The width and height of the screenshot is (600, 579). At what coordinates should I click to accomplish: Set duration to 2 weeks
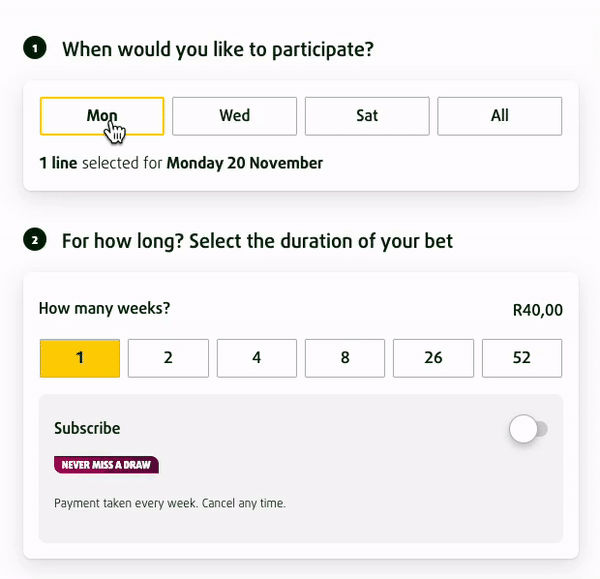click(168, 358)
